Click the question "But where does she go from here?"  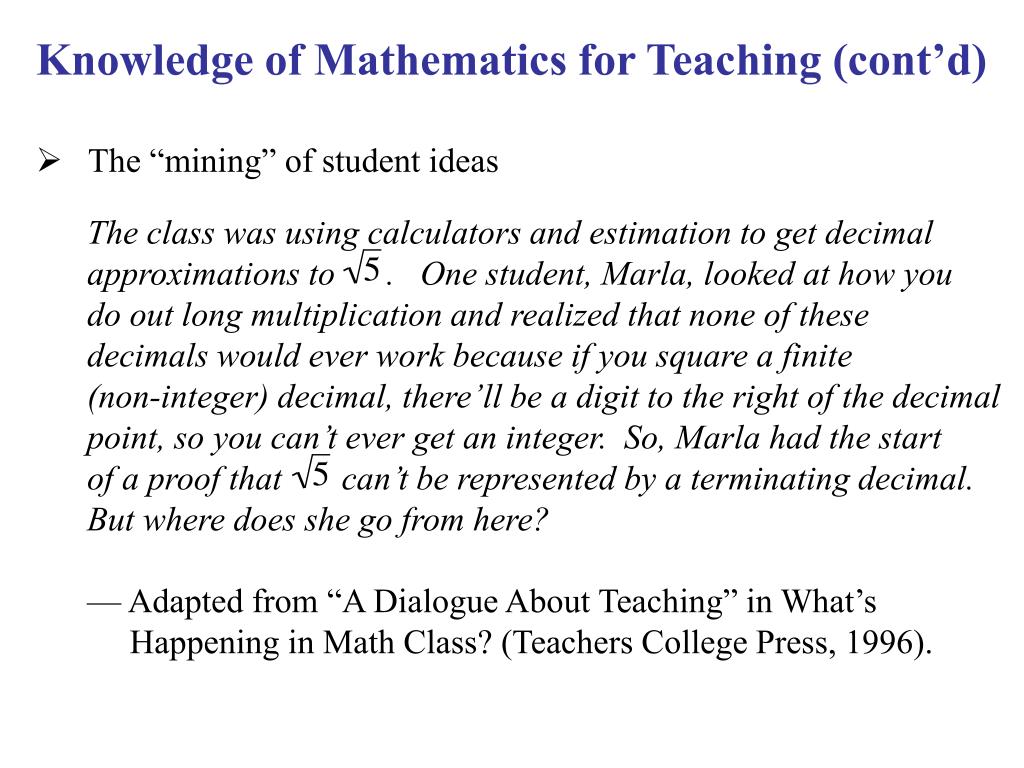317,520
